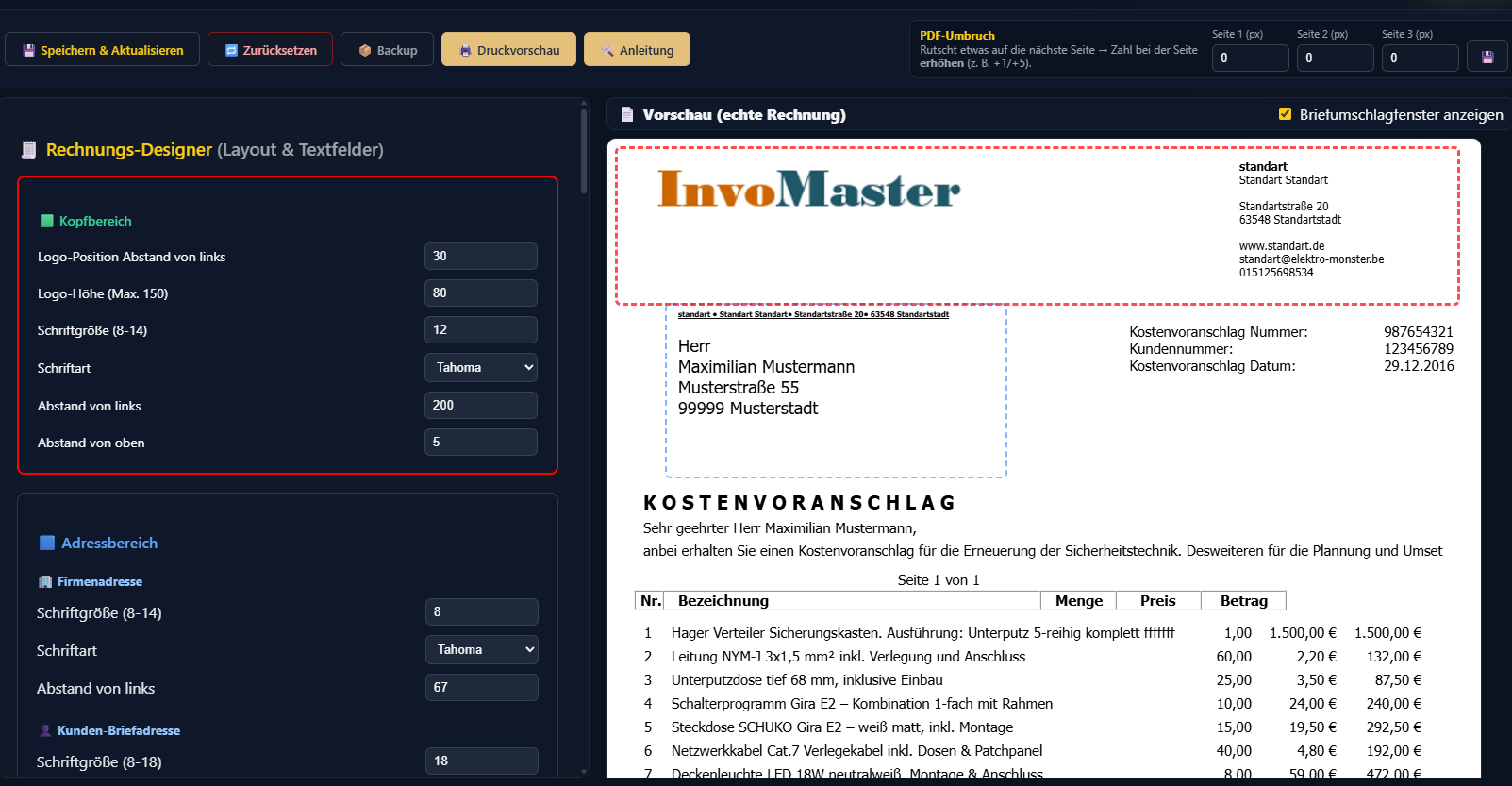Click Kopfbereich Schriftgröße (8-14) field
This screenshot has height=786, width=1512.
(481, 329)
